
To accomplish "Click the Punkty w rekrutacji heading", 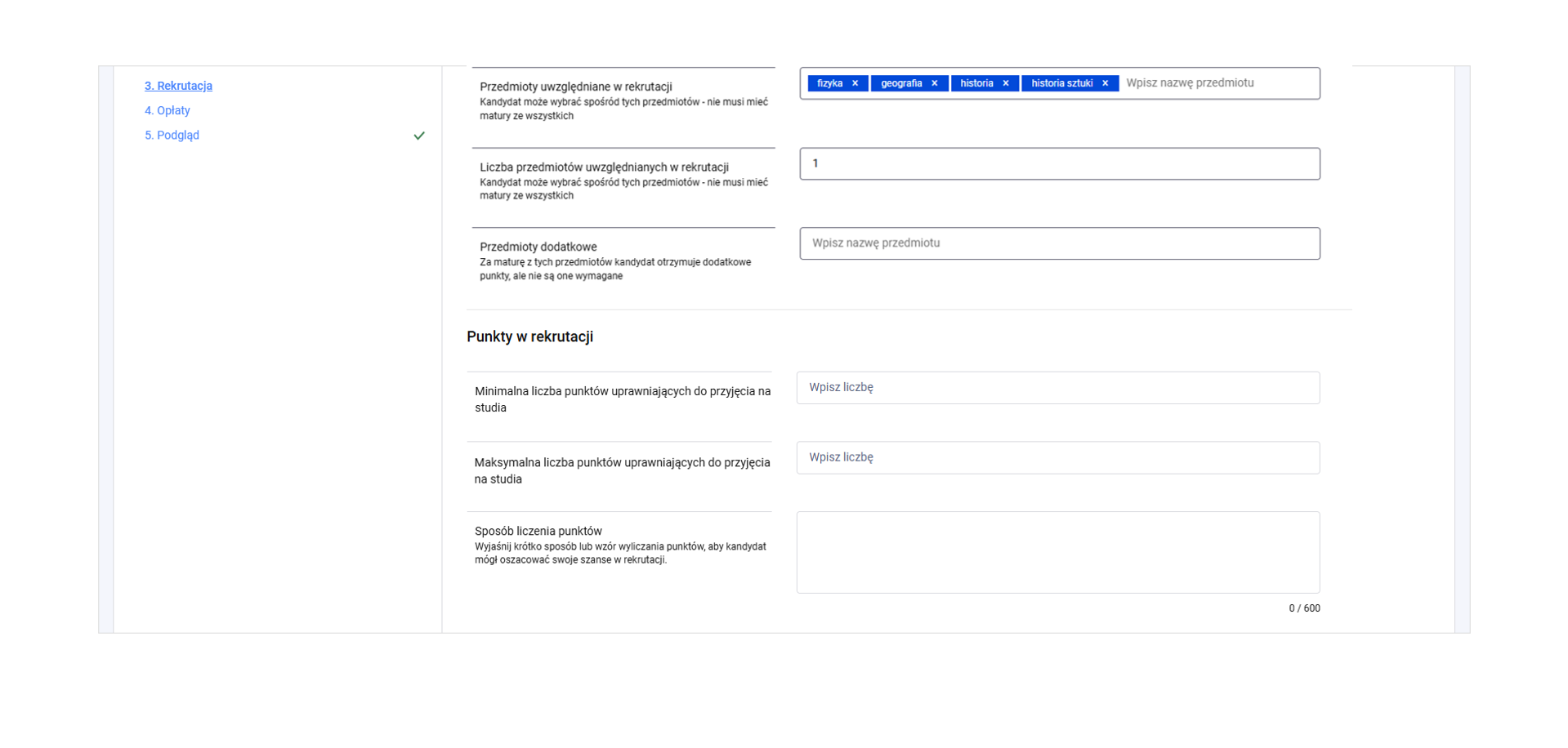I will tap(529, 337).
